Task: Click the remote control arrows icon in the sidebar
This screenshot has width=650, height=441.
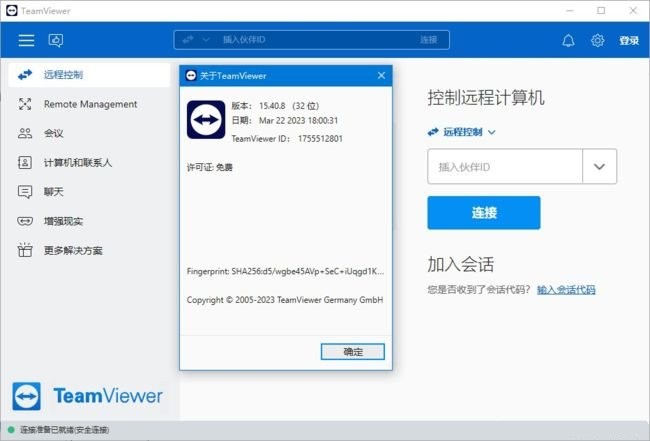Action: point(25,75)
